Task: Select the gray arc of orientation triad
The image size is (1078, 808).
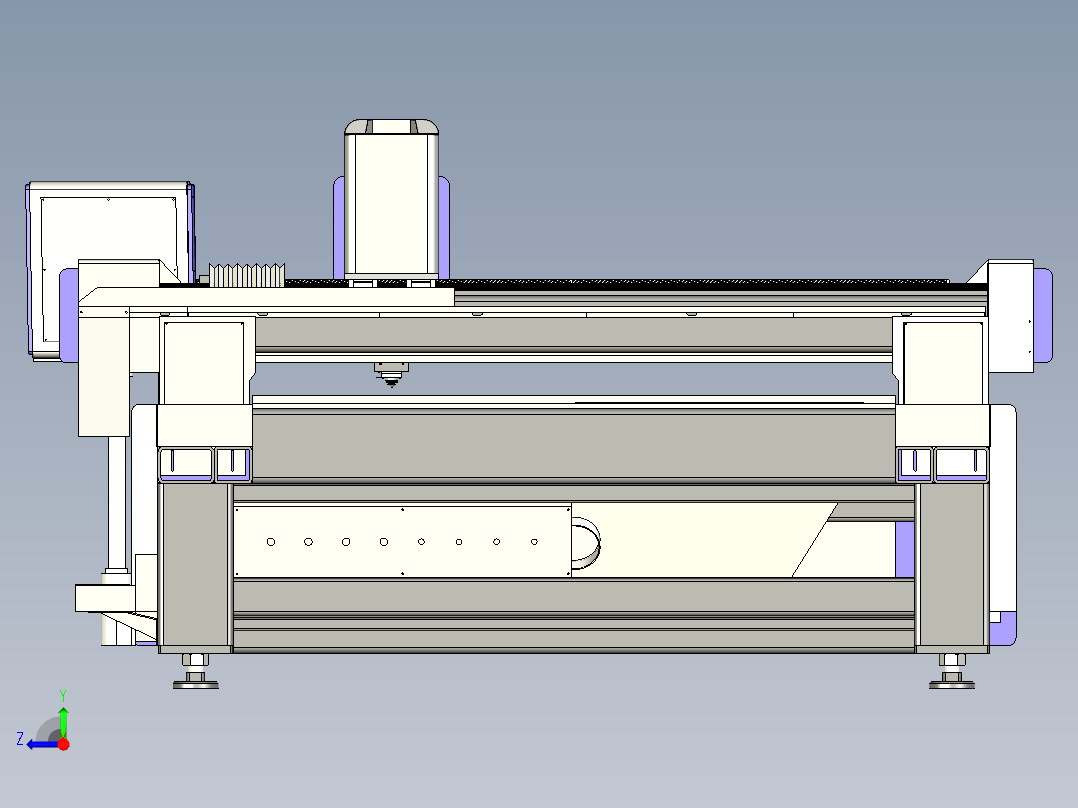Action: coord(48,728)
